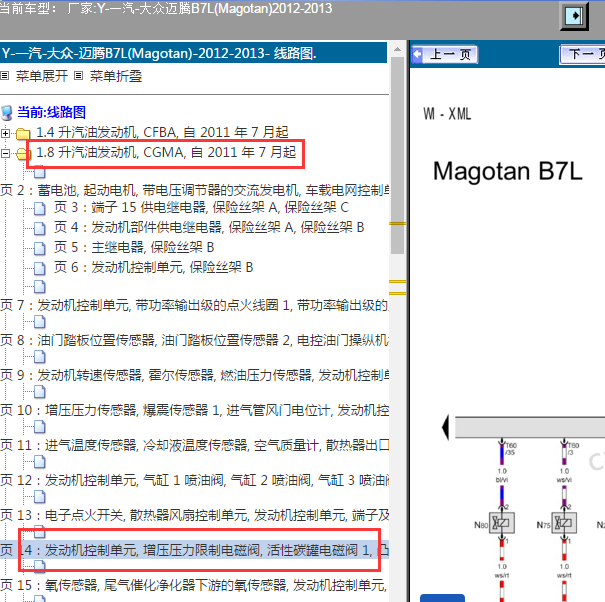Click the document icon above 页 12
The height and width of the screenshot is (602, 605).
click(39, 462)
